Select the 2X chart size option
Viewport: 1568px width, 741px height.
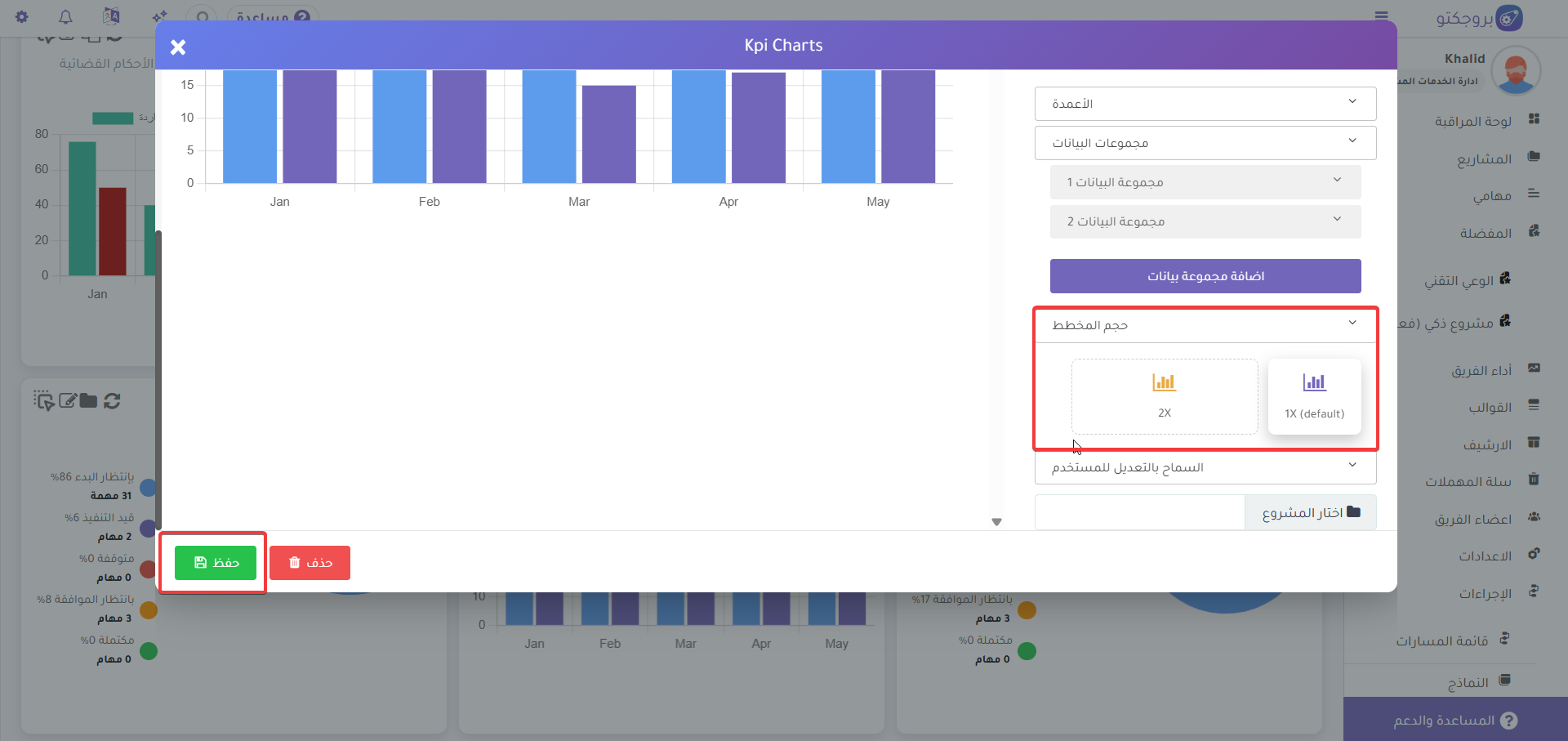point(1164,396)
